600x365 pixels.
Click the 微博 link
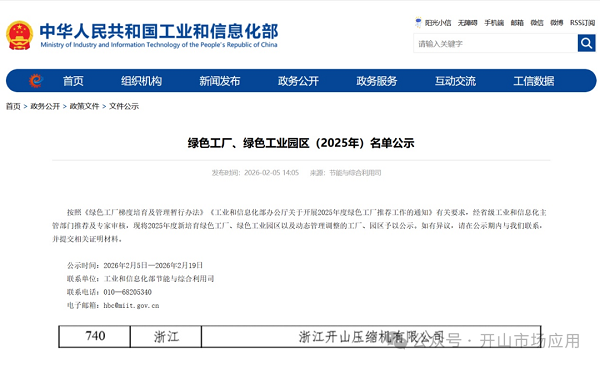(557, 23)
